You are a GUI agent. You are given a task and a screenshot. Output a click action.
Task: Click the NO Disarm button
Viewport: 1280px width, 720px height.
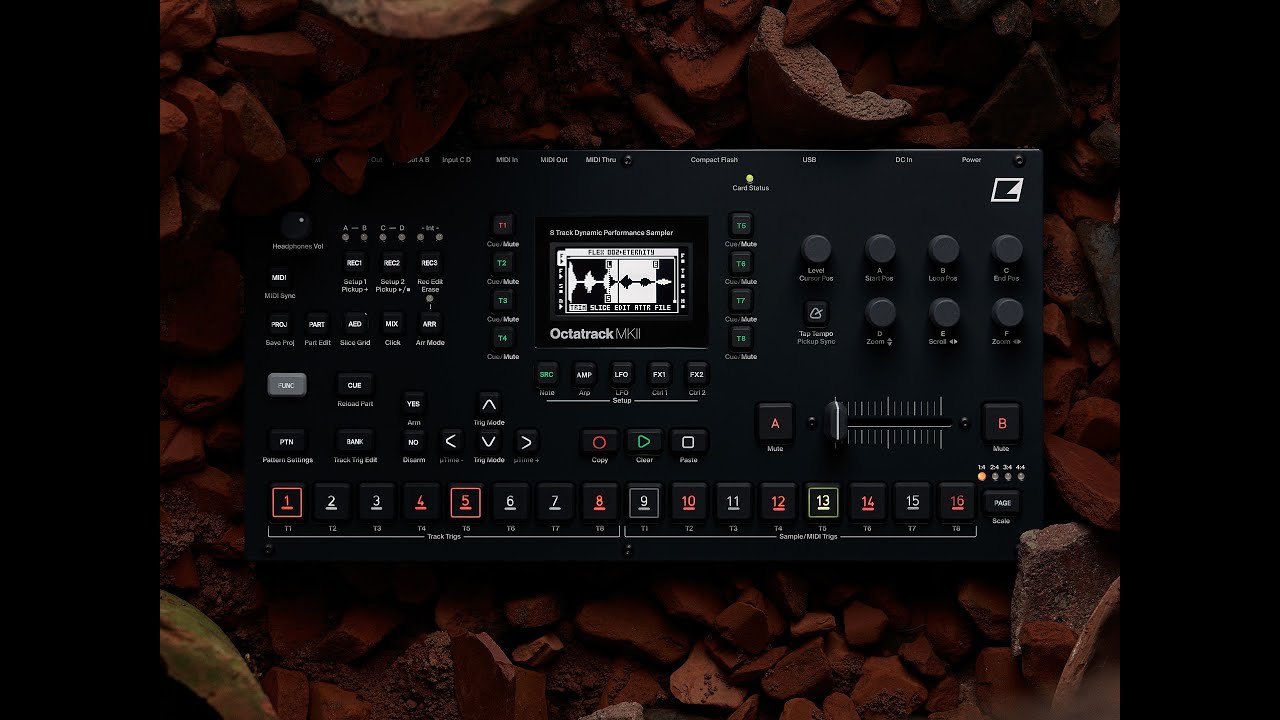[413, 442]
